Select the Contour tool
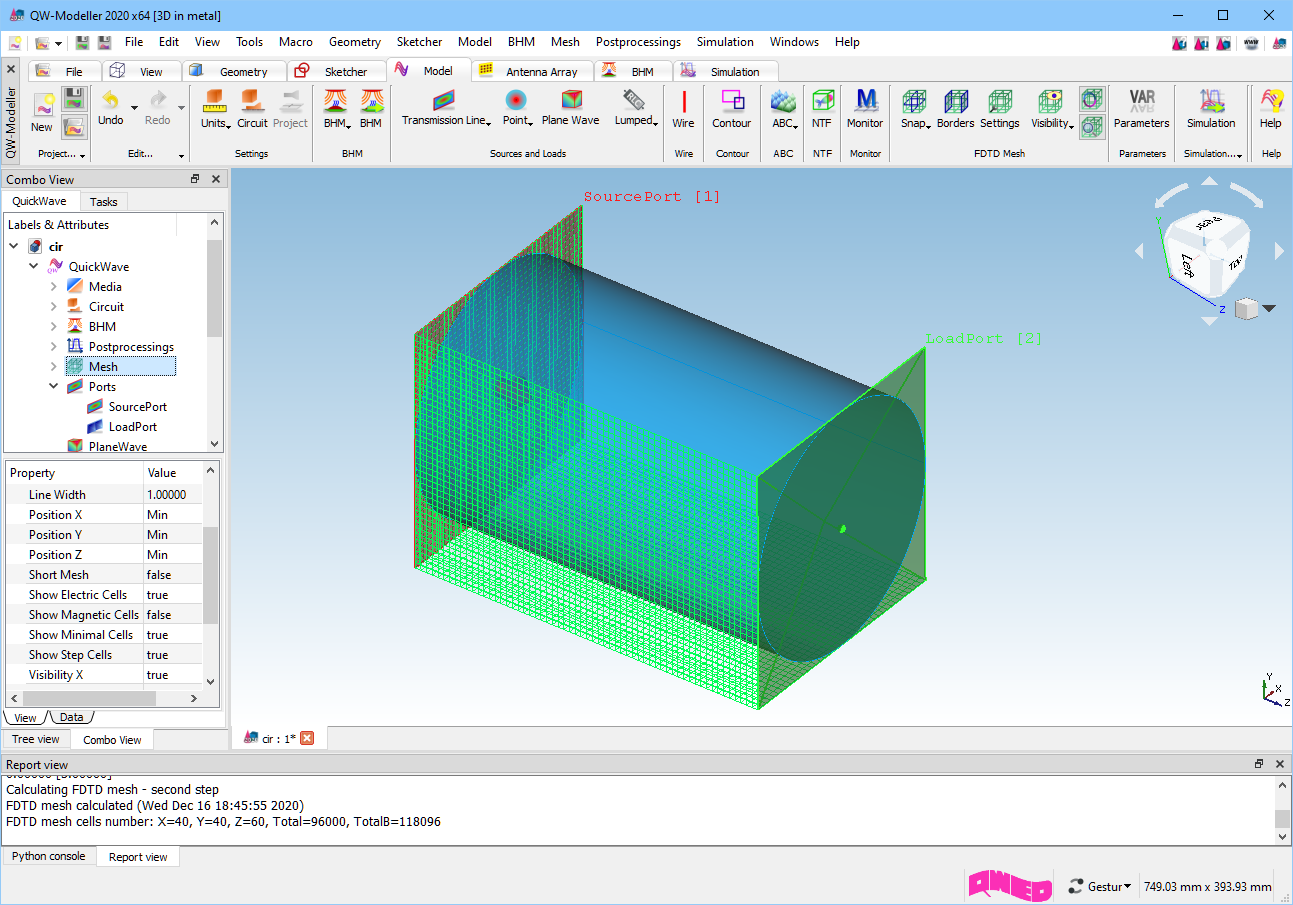This screenshot has width=1293, height=905. (731, 110)
